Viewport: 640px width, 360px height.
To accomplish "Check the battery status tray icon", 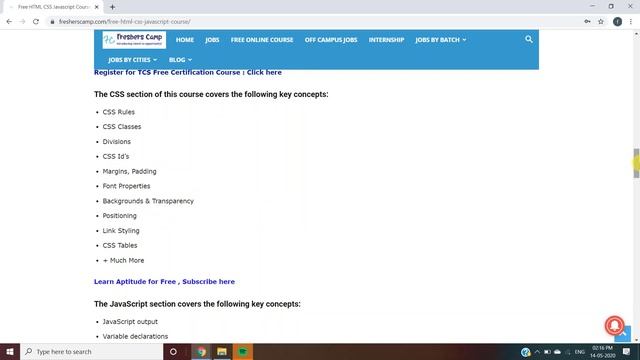I will point(547,352).
